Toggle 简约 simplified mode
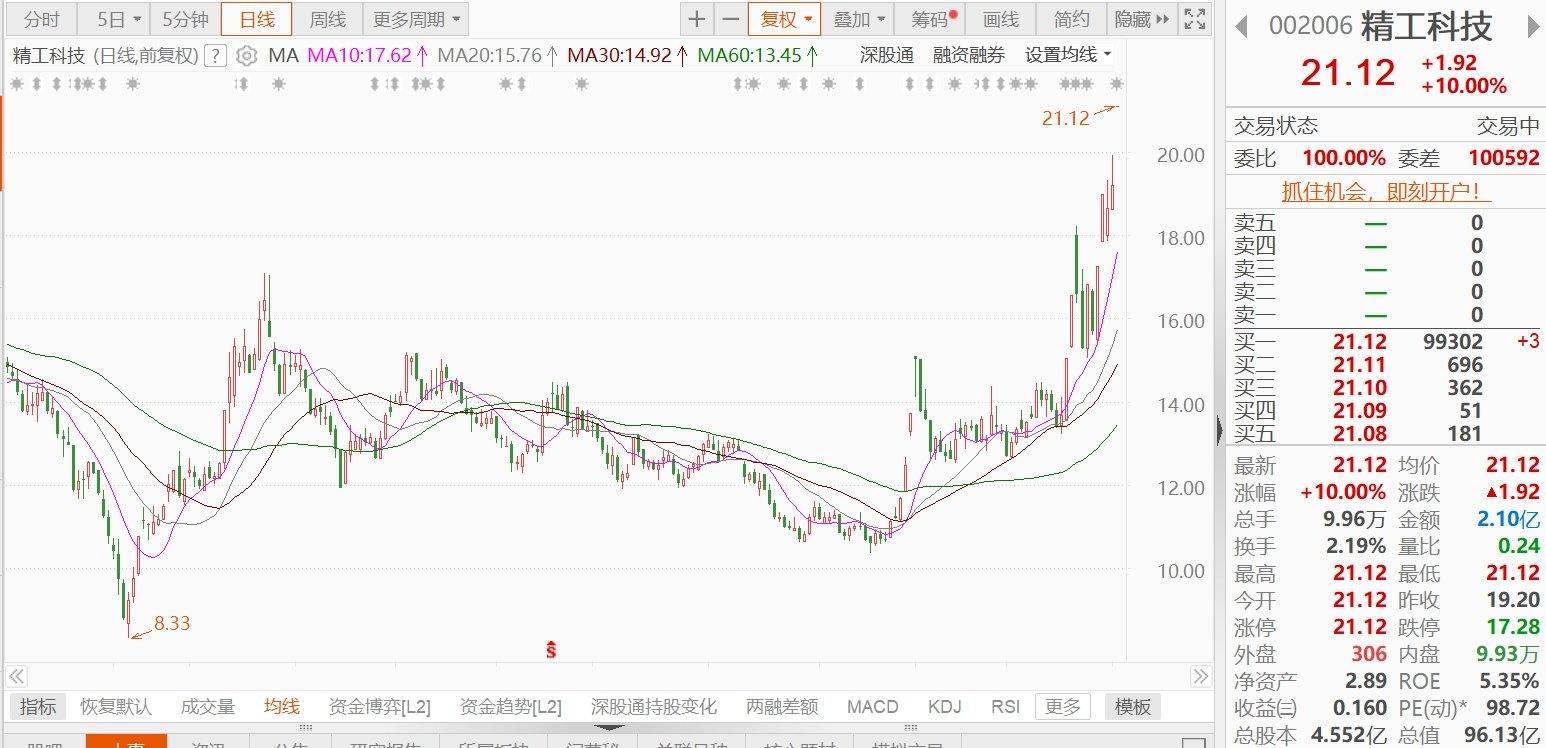Image resolution: width=1546 pixels, height=748 pixels. [1071, 19]
